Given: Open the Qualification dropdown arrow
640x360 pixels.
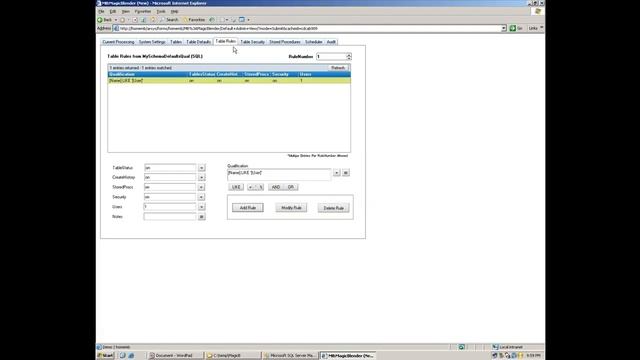Looking at the screenshot, I should (x=337, y=173).
